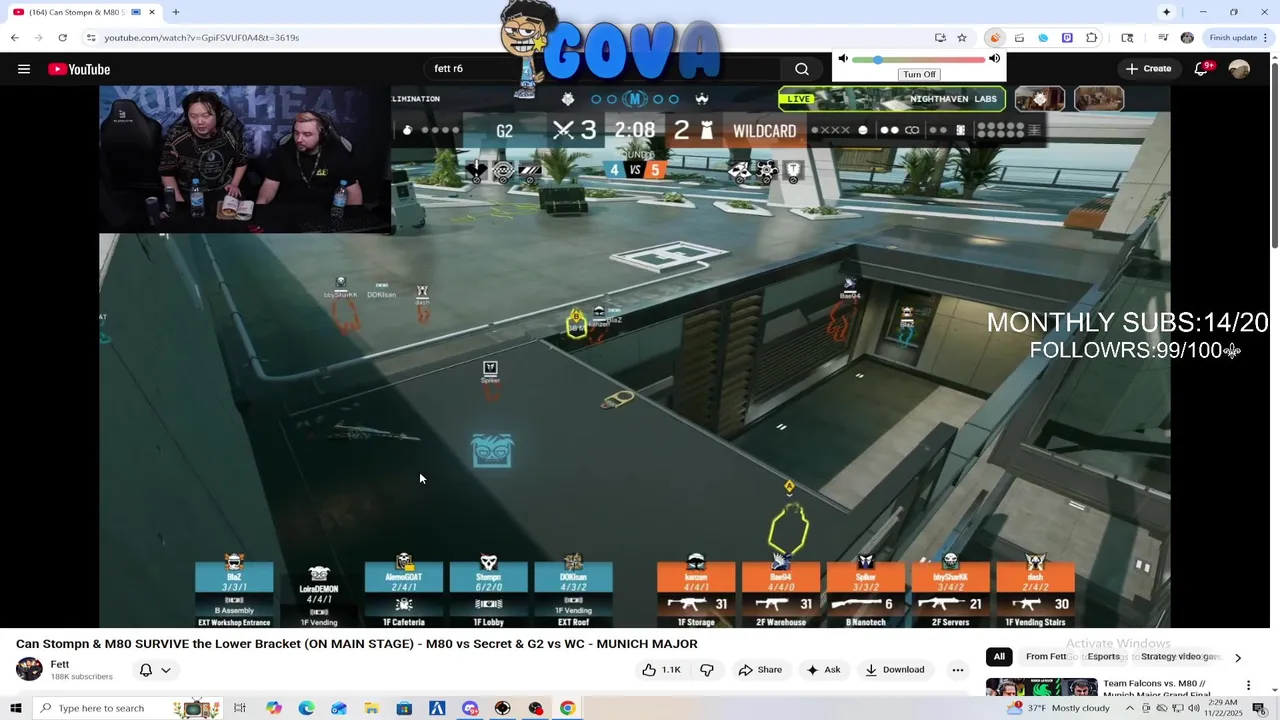
Task: Open more actions menu below the video
Action: (958, 670)
